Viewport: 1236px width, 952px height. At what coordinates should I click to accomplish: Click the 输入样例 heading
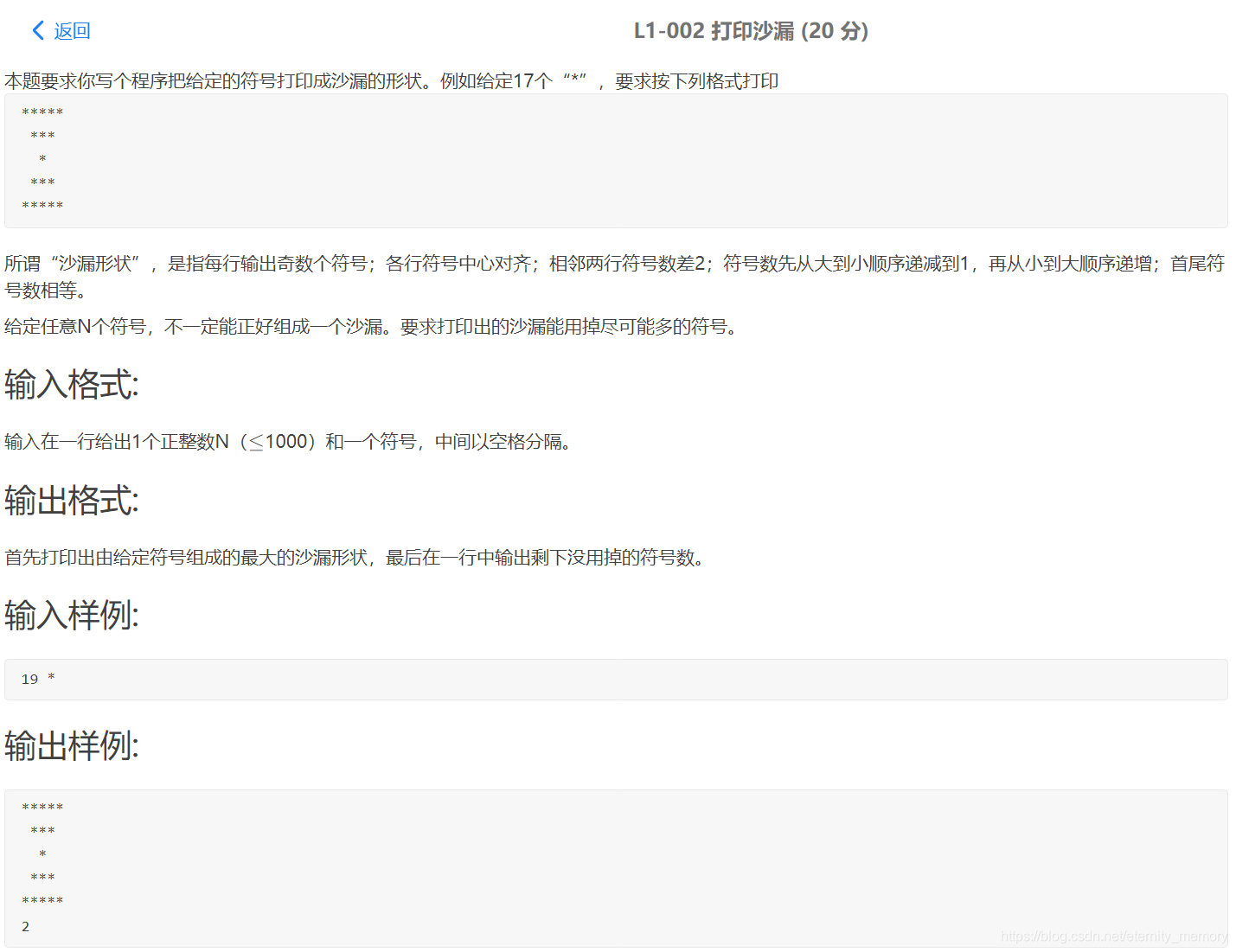point(72,615)
